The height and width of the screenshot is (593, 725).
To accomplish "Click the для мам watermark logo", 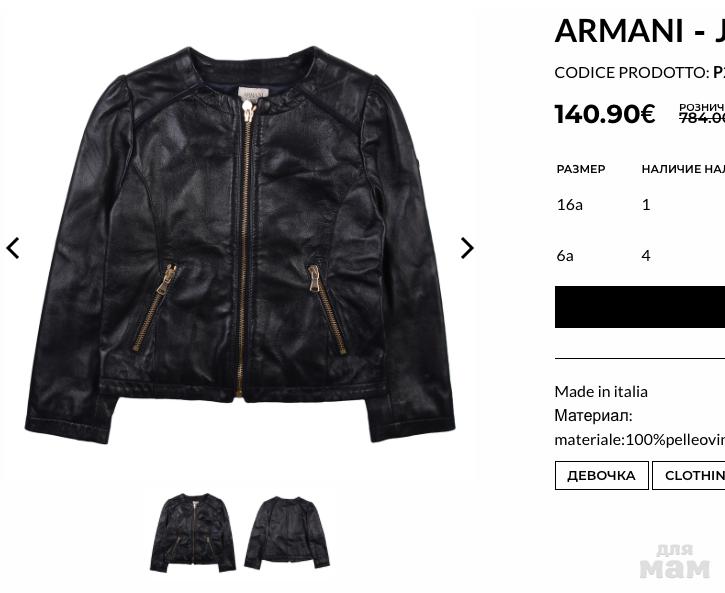I will (675, 562).
